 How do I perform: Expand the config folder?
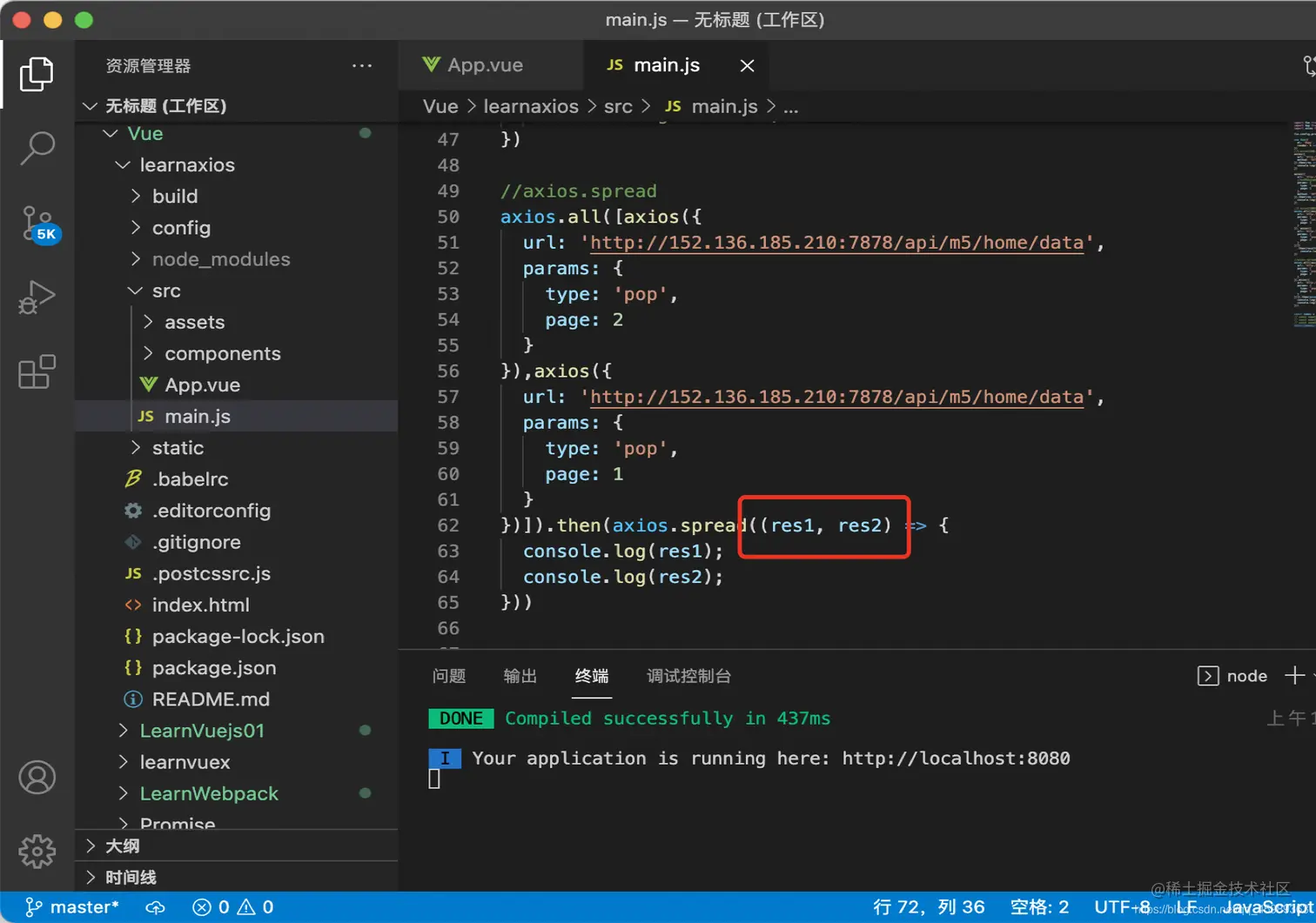(237, 228)
